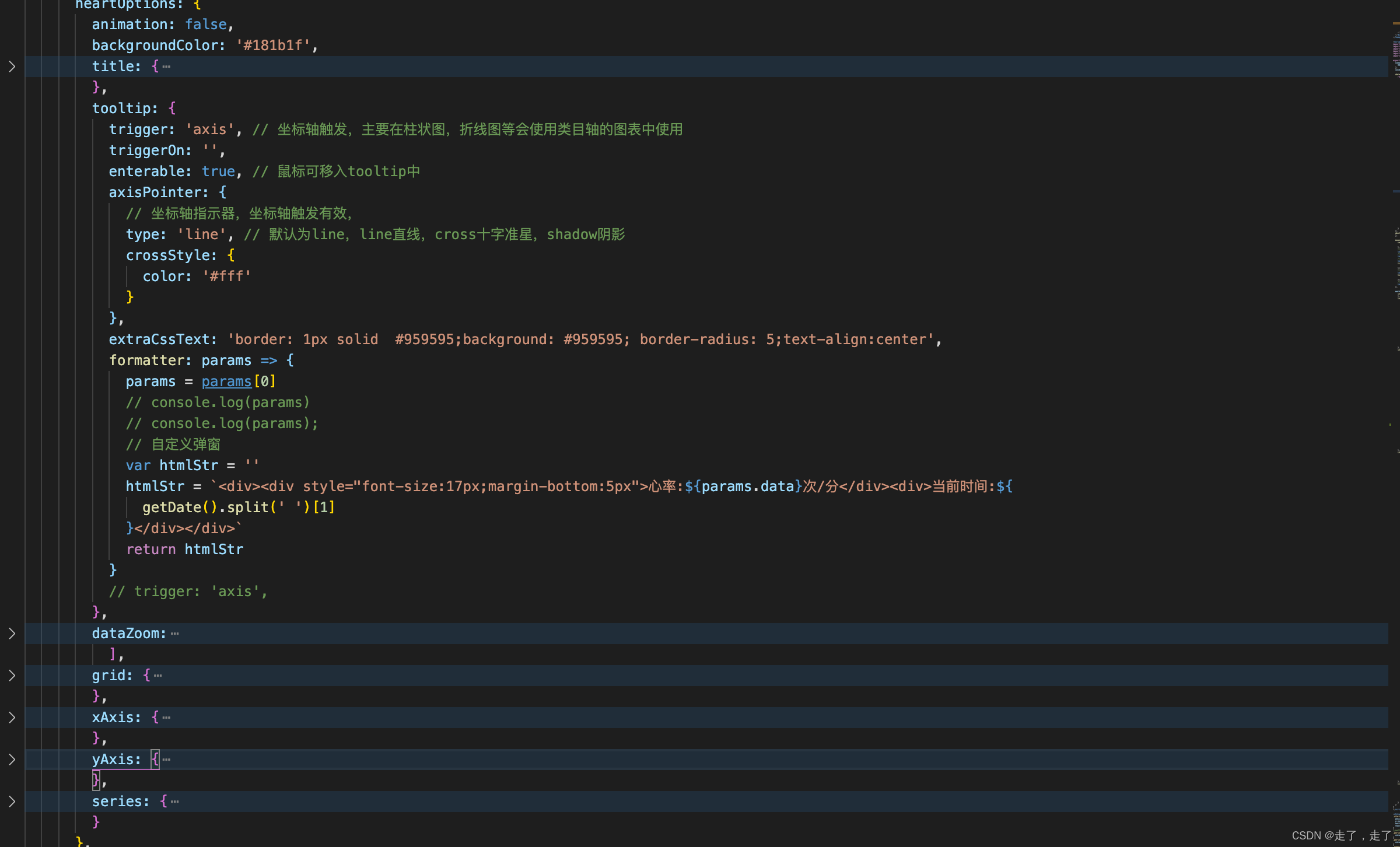Expand the folded yAxis block chevron
Viewport: 1400px width, 847px height.
point(12,759)
